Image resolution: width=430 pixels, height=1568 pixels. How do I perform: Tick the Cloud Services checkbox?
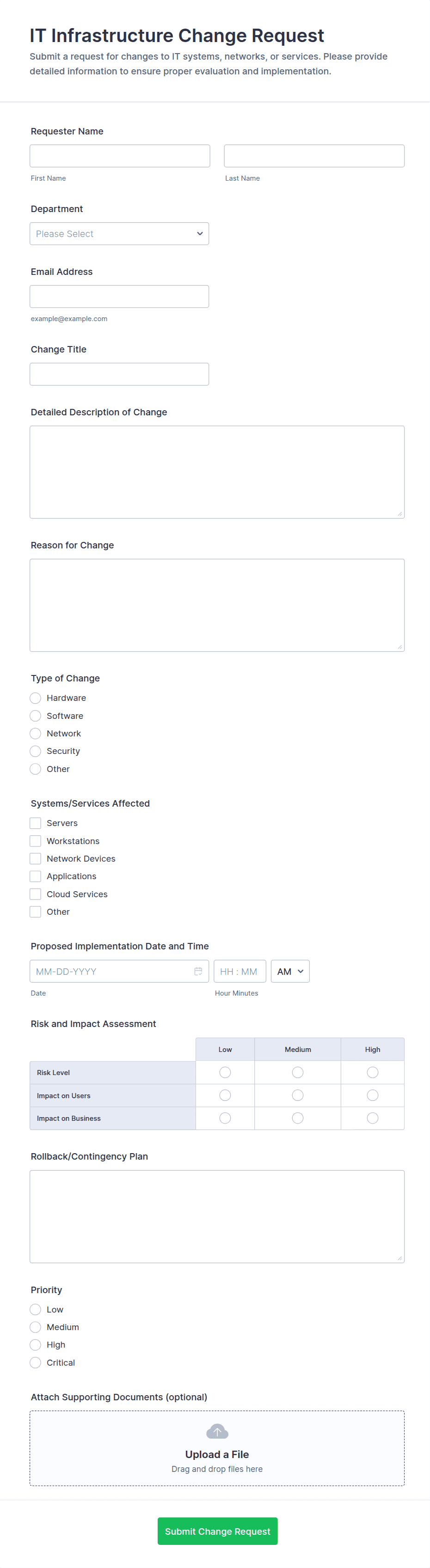click(x=36, y=893)
